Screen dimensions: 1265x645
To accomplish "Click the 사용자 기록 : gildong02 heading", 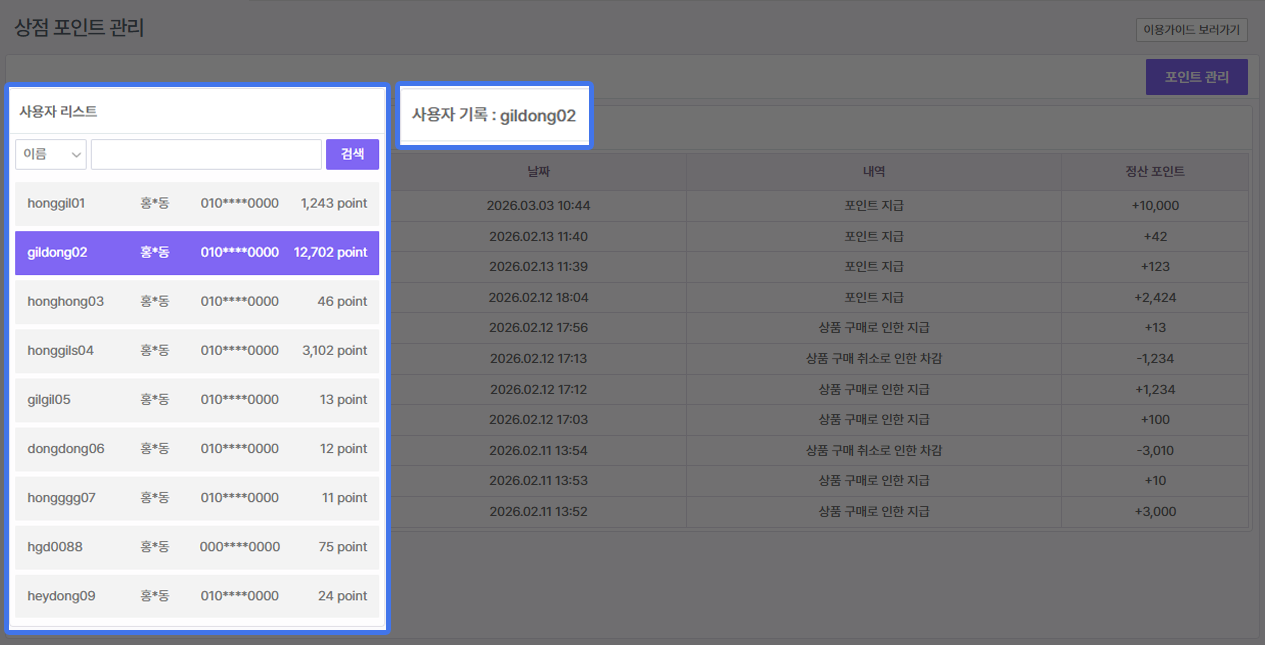I will pos(494,115).
